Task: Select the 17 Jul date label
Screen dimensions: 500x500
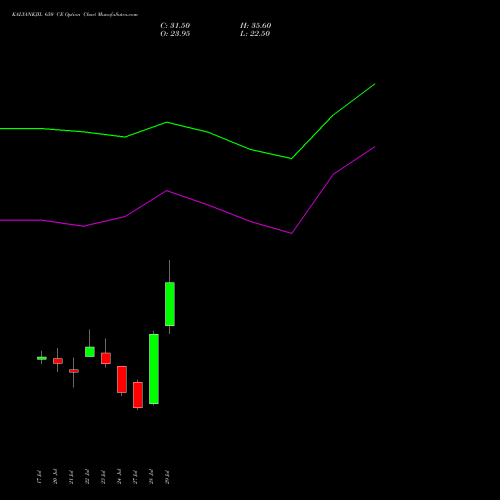Action: coord(39,476)
